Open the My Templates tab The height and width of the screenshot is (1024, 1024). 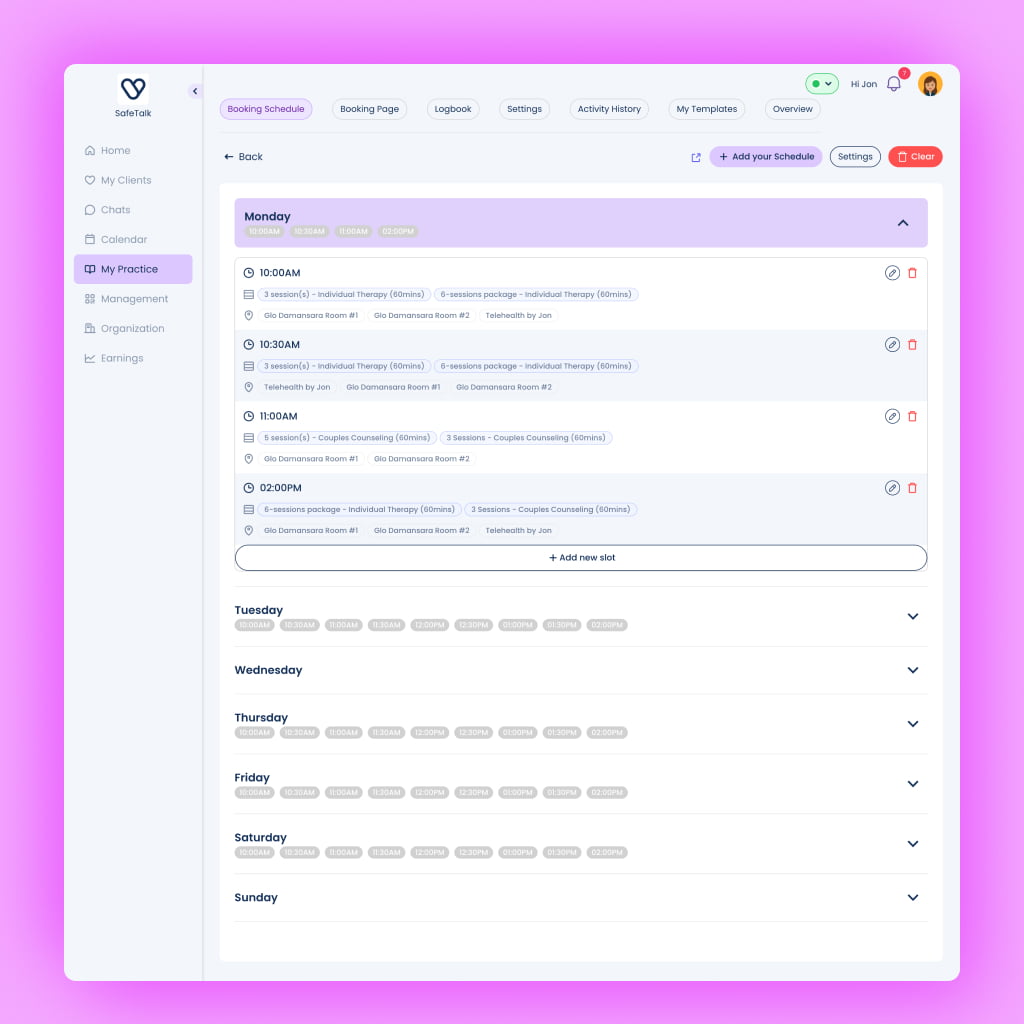pyautogui.click(x=706, y=109)
